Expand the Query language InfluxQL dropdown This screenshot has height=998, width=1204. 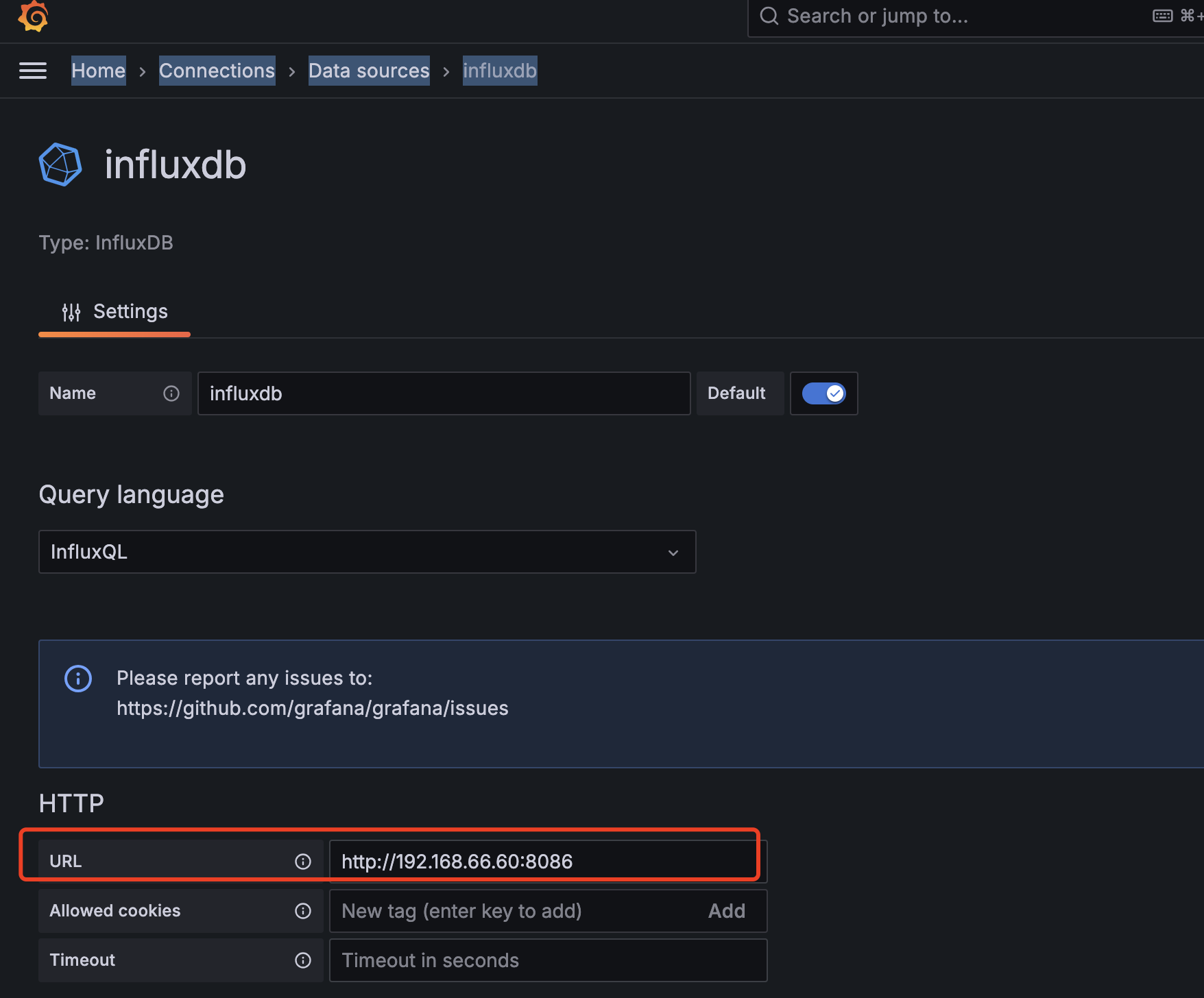[368, 552]
